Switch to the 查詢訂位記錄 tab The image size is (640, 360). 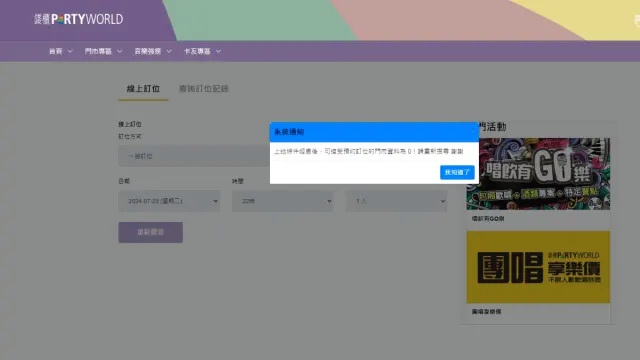[x=204, y=89]
